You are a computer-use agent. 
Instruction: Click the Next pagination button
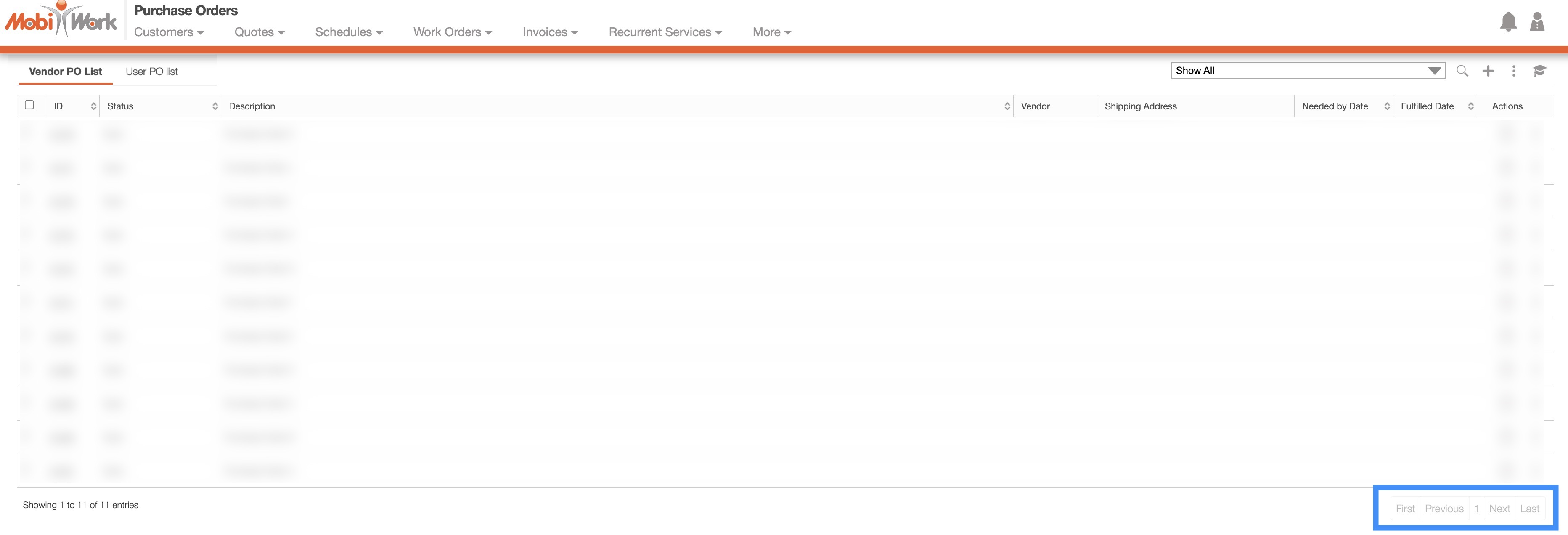pyautogui.click(x=1499, y=509)
